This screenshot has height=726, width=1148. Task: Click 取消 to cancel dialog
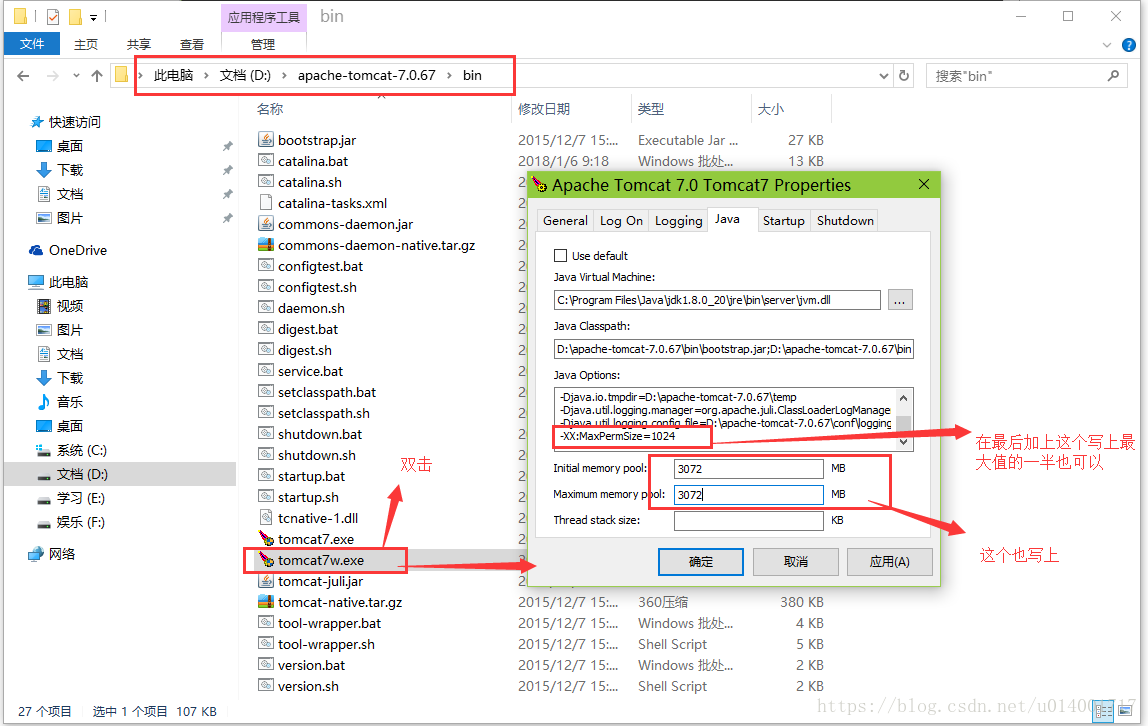(796, 561)
